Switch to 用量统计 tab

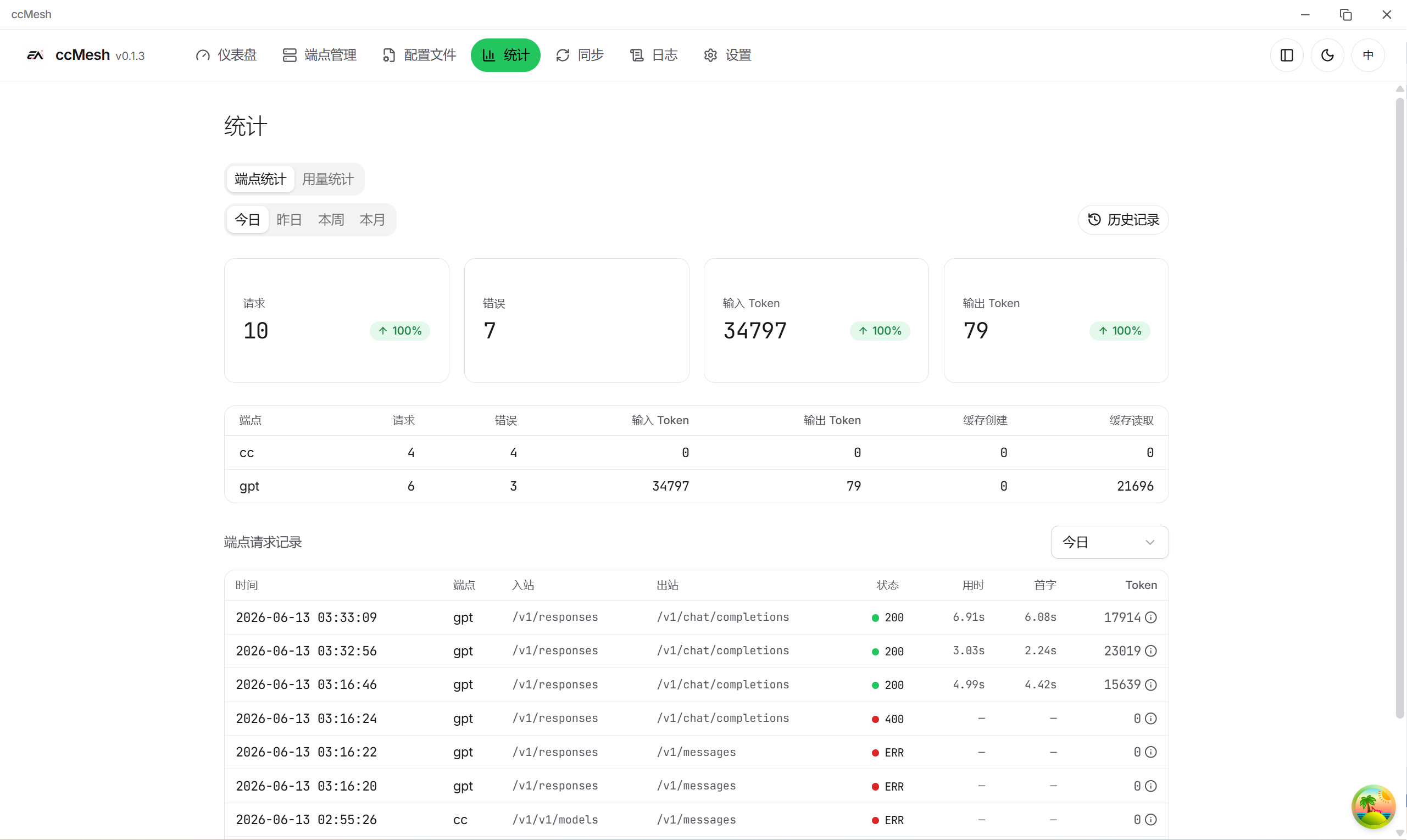pyautogui.click(x=327, y=180)
